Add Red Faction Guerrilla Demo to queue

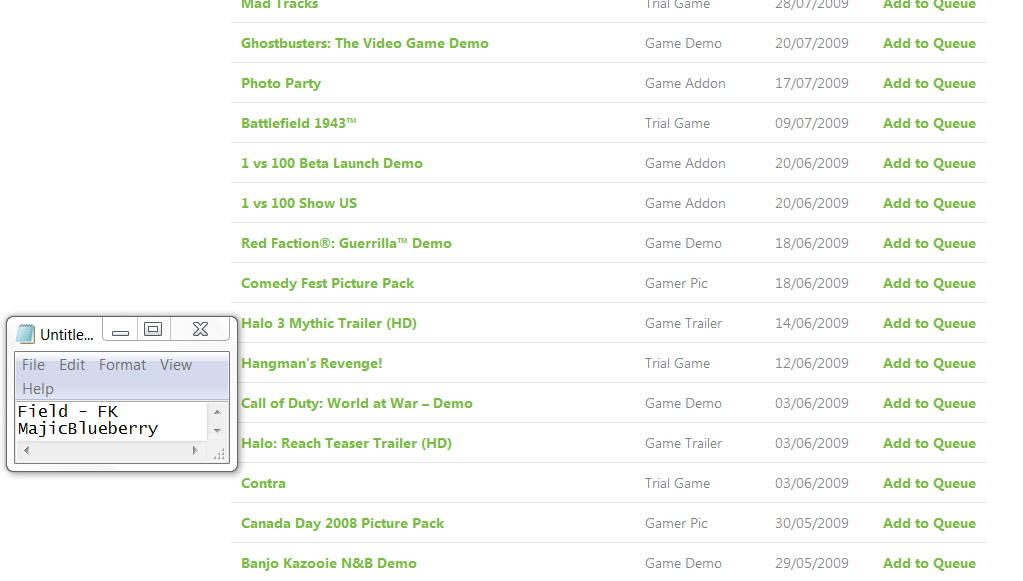(929, 243)
